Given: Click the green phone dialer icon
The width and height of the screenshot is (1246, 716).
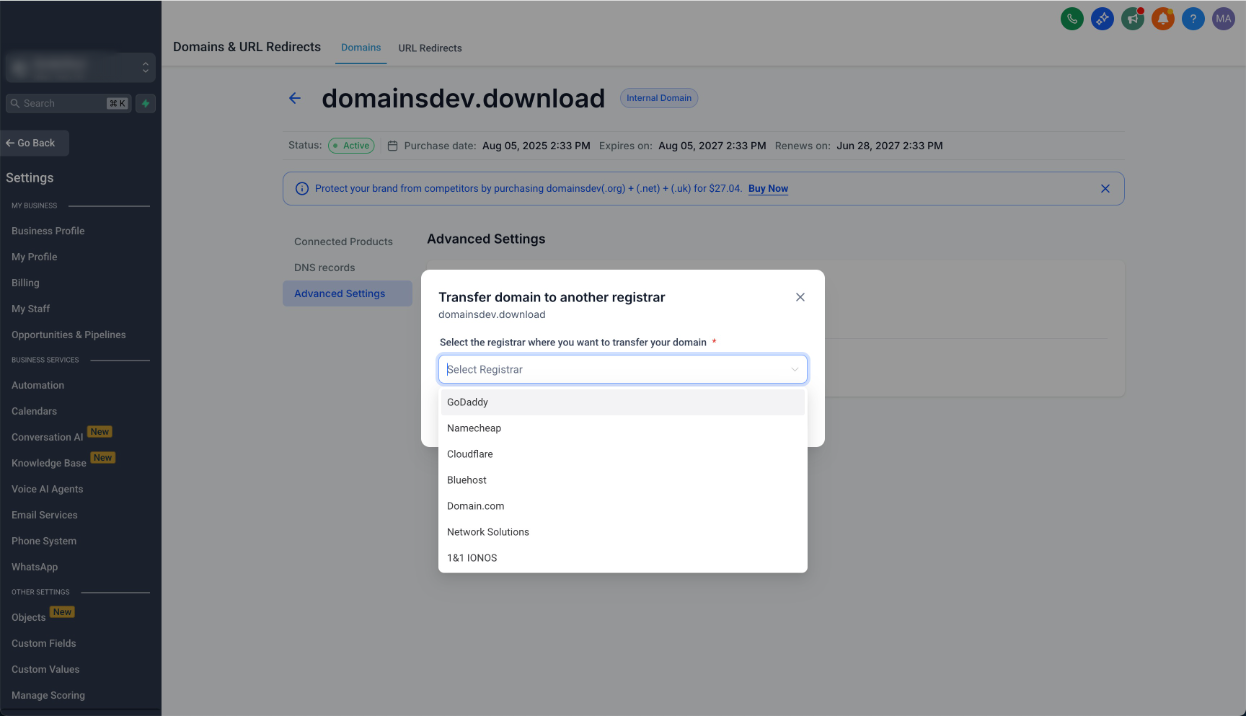Looking at the screenshot, I should (1072, 18).
